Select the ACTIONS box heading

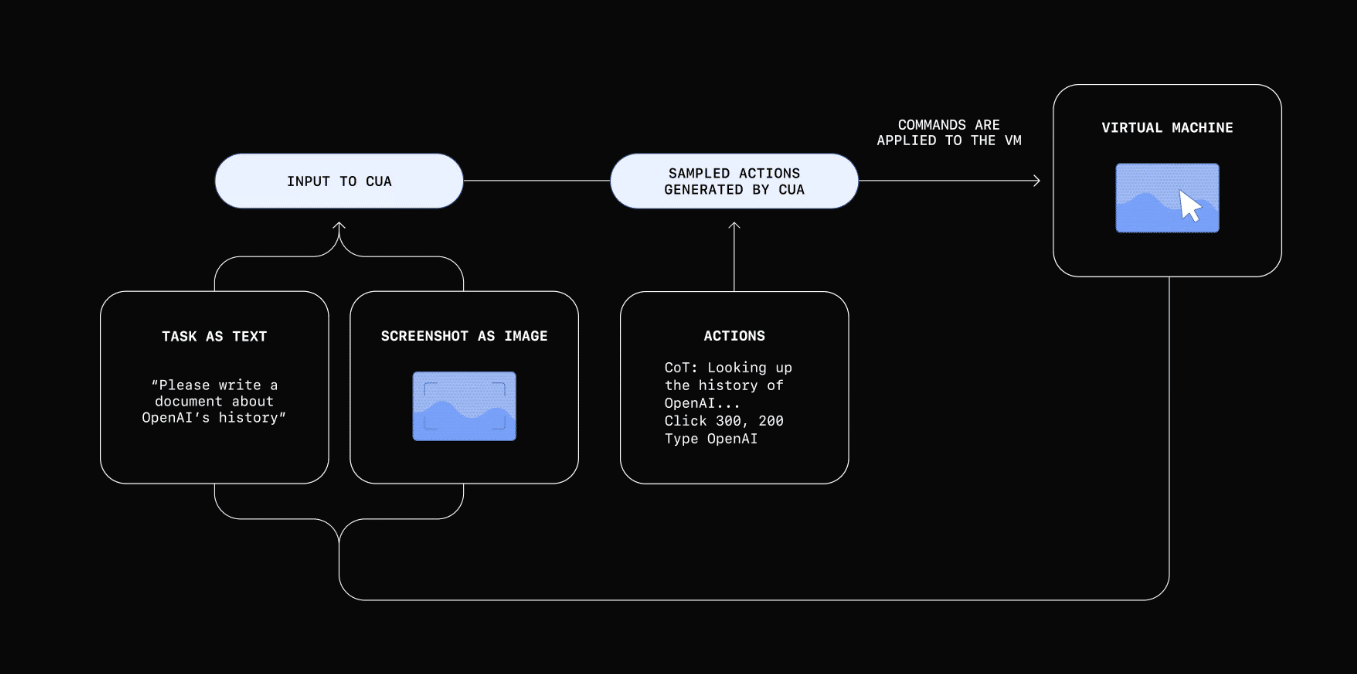pos(734,336)
